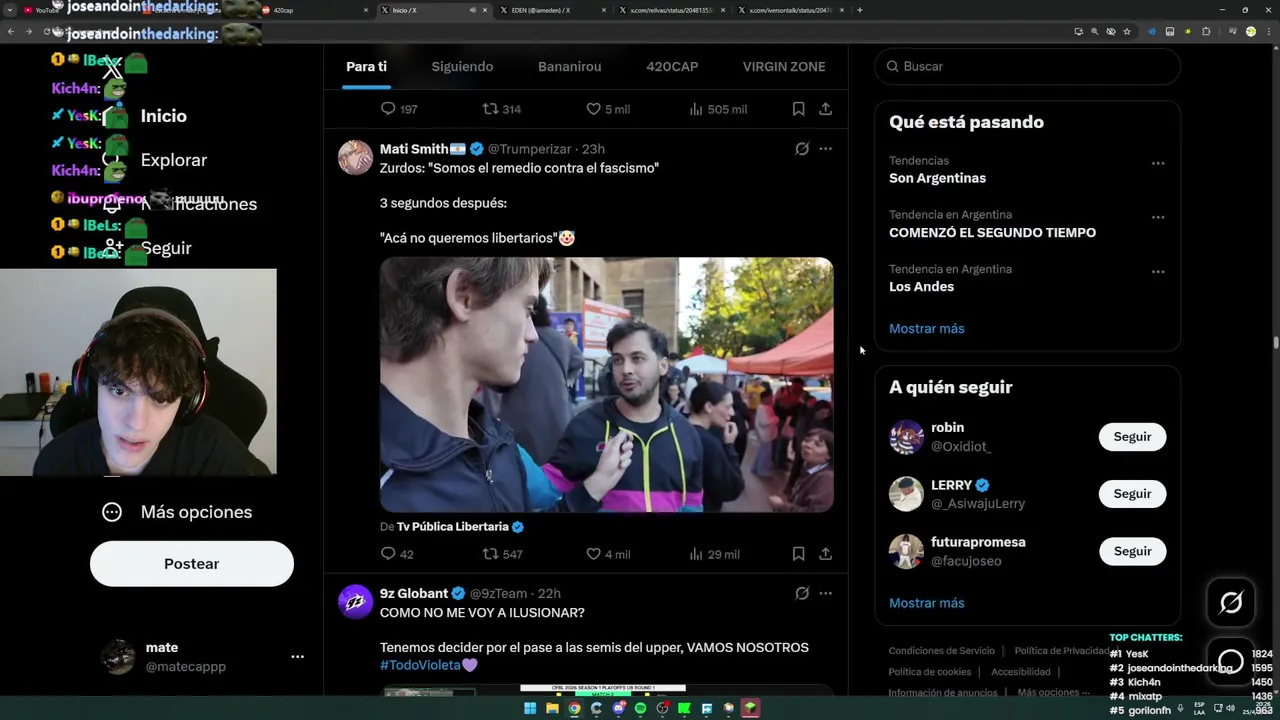Image resolution: width=1280 pixels, height=720 pixels.
Task: Open robin's profile picture
Action: click(x=906, y=437)
